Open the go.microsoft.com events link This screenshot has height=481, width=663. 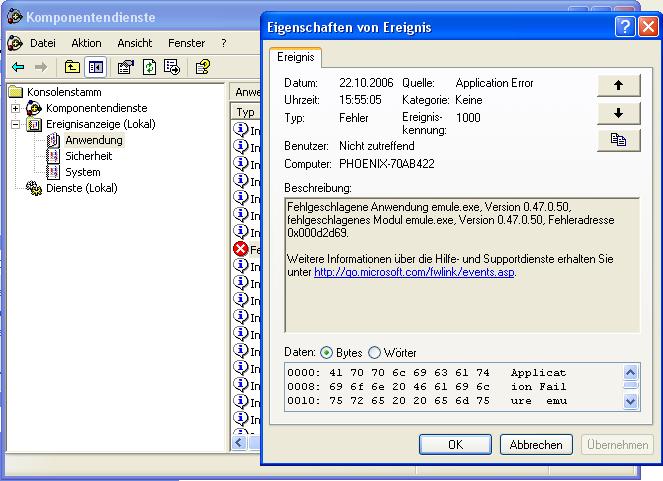tap(414, 272)
